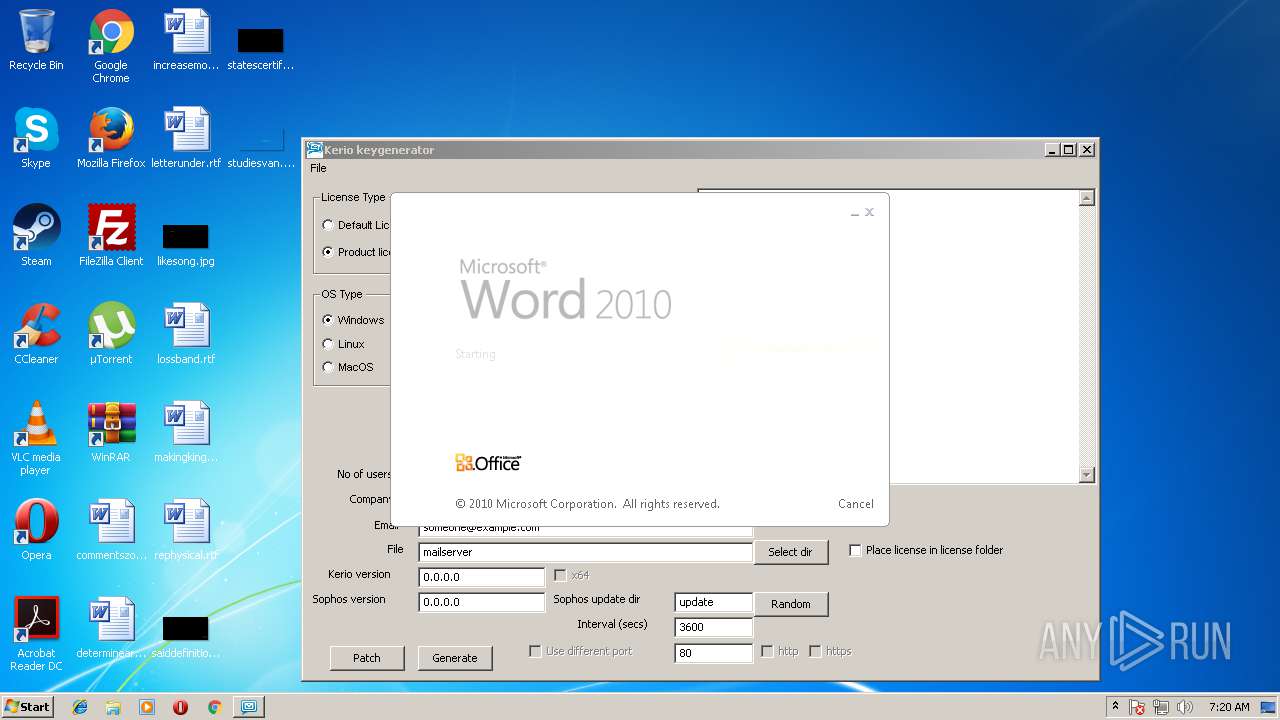Select lossband.rtf document icon
The height and width of the screenshot is (720, 1280).
tap(186, 334)
